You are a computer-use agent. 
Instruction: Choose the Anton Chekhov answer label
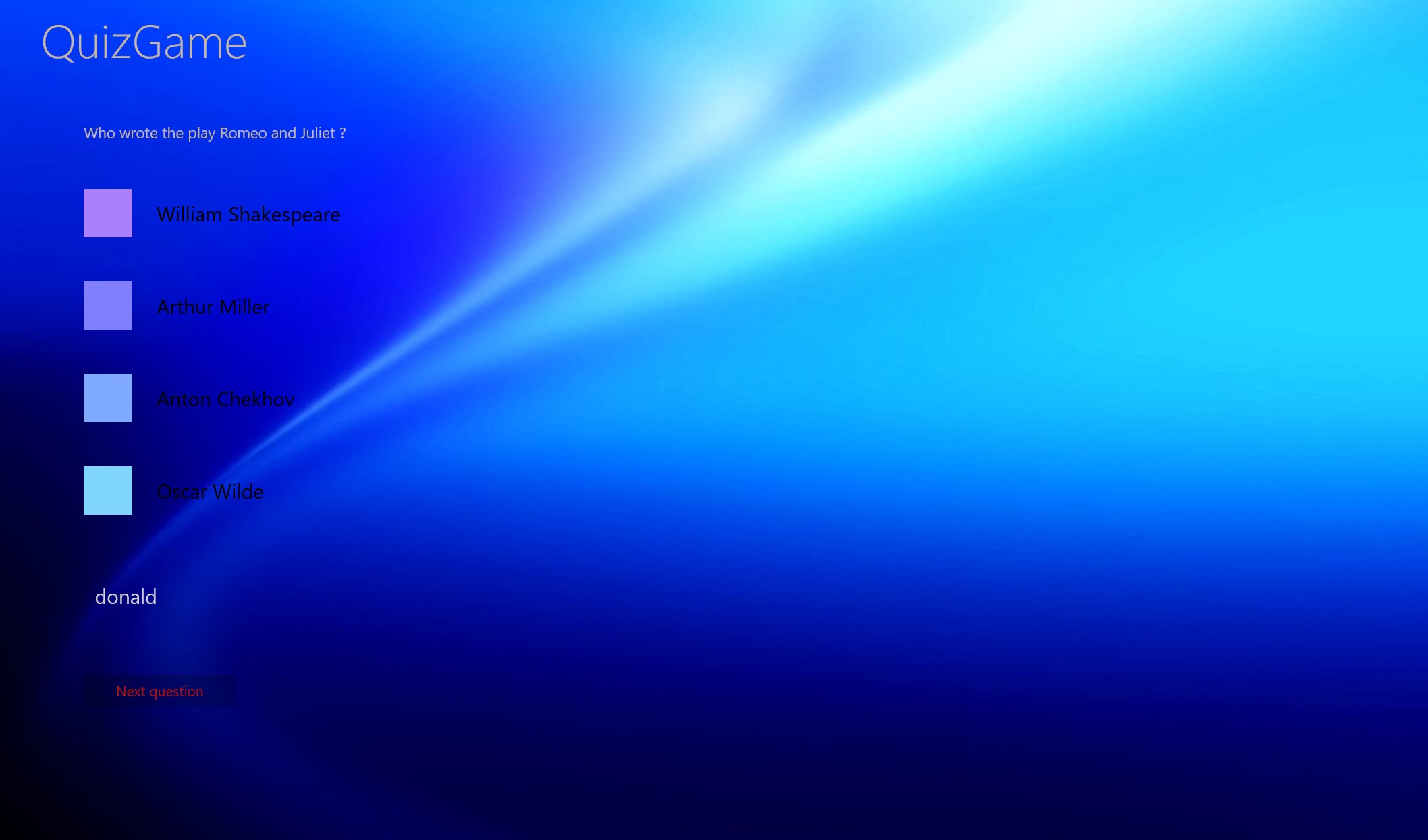click(x=225, y=399)
